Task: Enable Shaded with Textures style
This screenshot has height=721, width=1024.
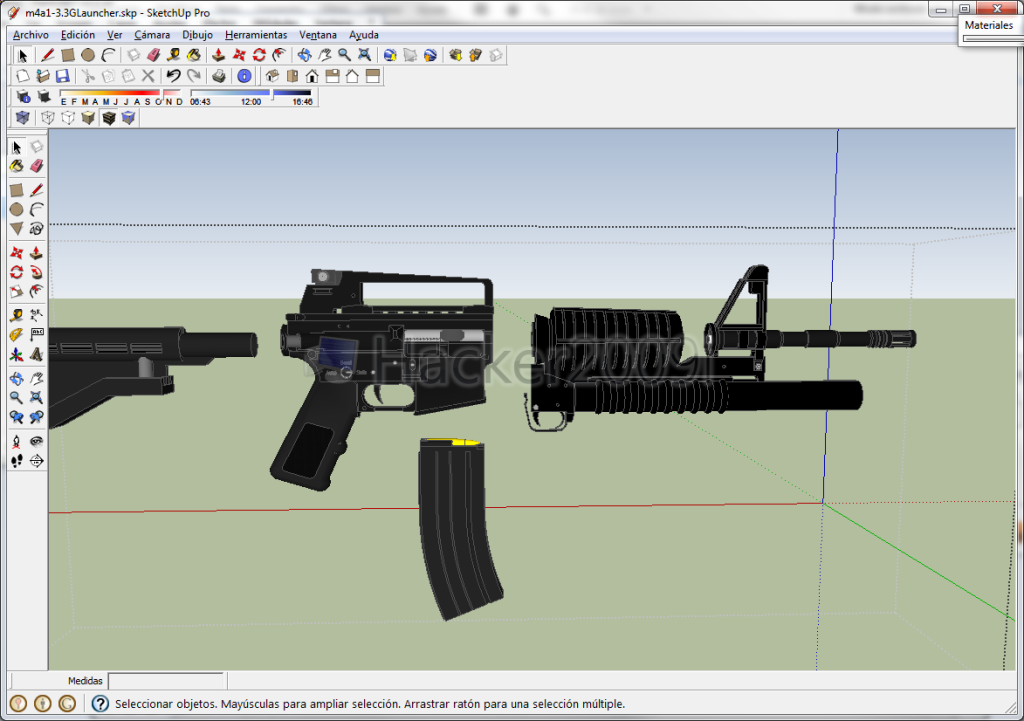Action: pyautogui.click(x=108, y=118)
